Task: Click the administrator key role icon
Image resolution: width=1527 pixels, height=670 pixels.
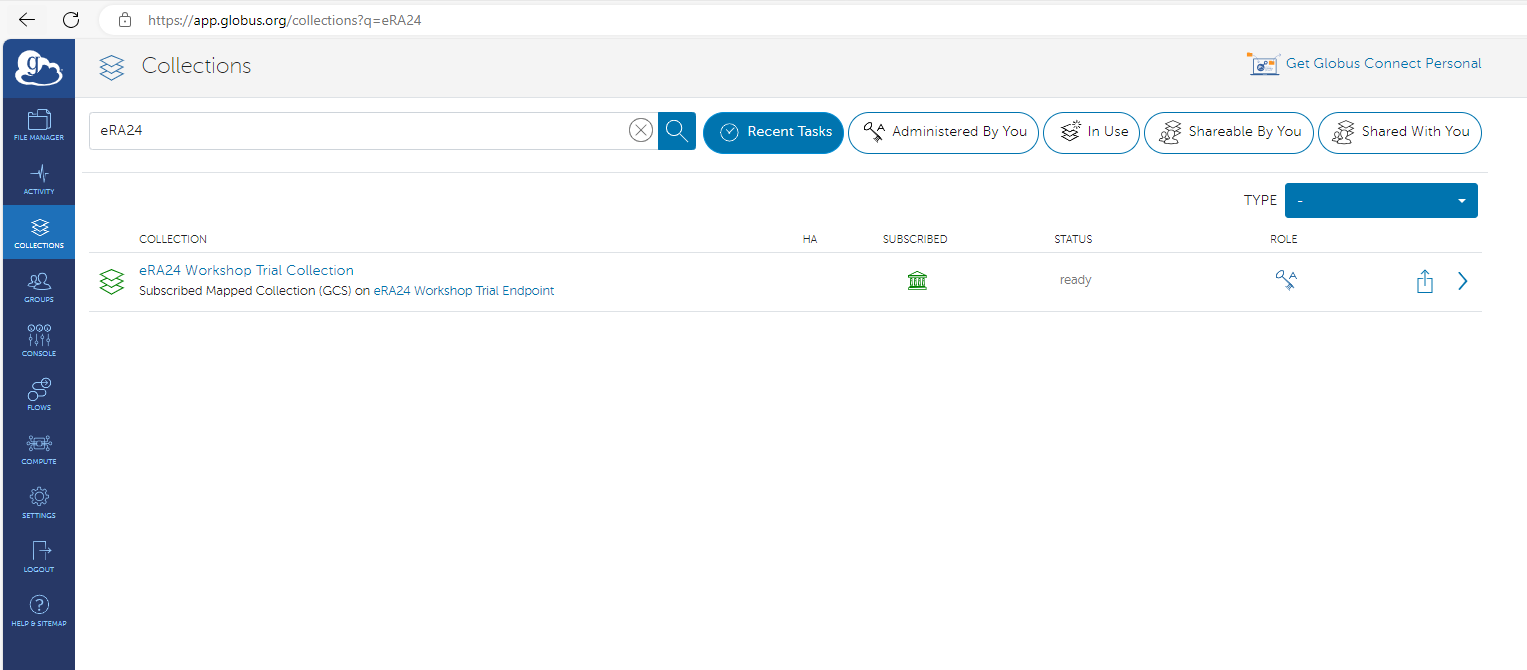Action: tap(1286, 281)
